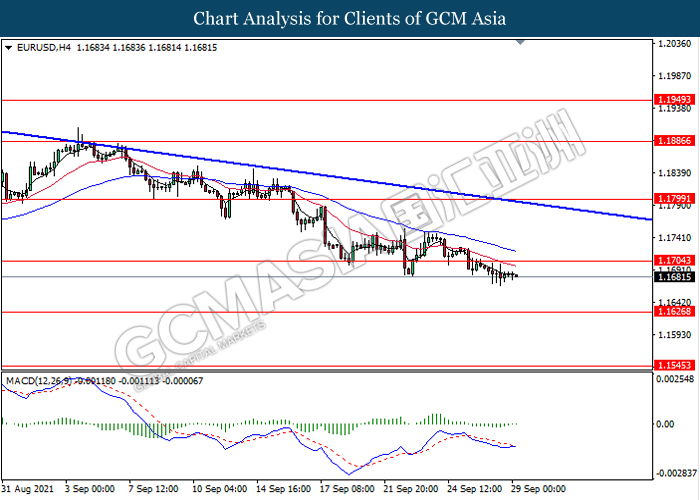
Task: Click the 1.15930 price scale value
Action: click(x=675, y=334)
